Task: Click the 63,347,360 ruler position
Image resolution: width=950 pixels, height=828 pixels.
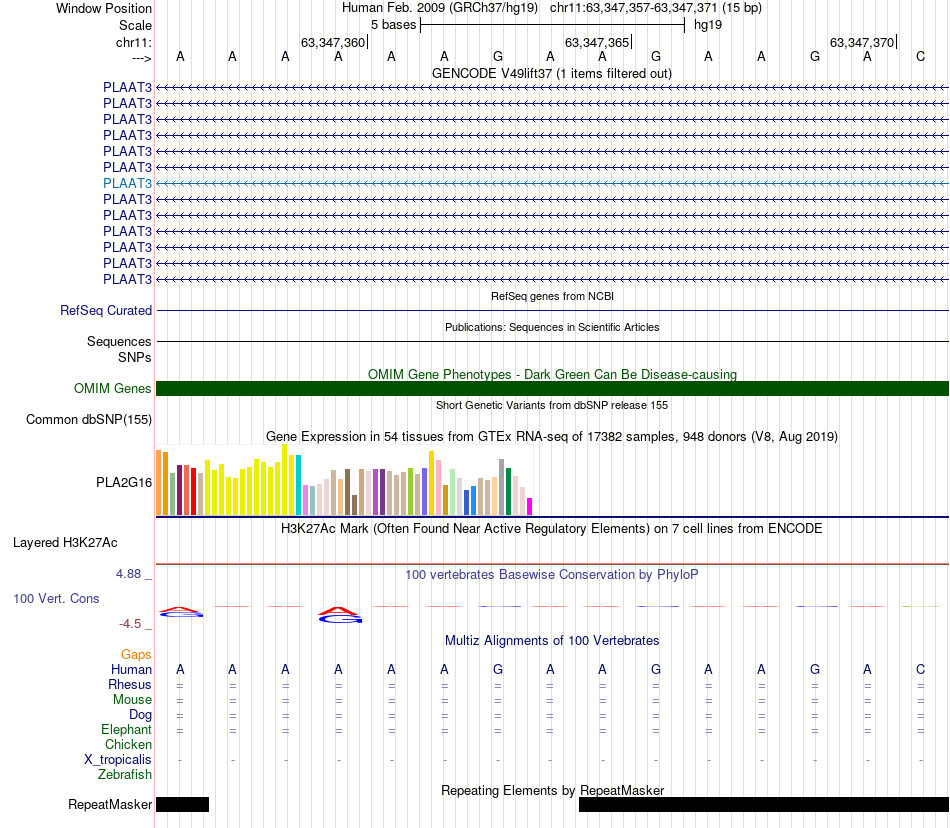Action: 333,42
